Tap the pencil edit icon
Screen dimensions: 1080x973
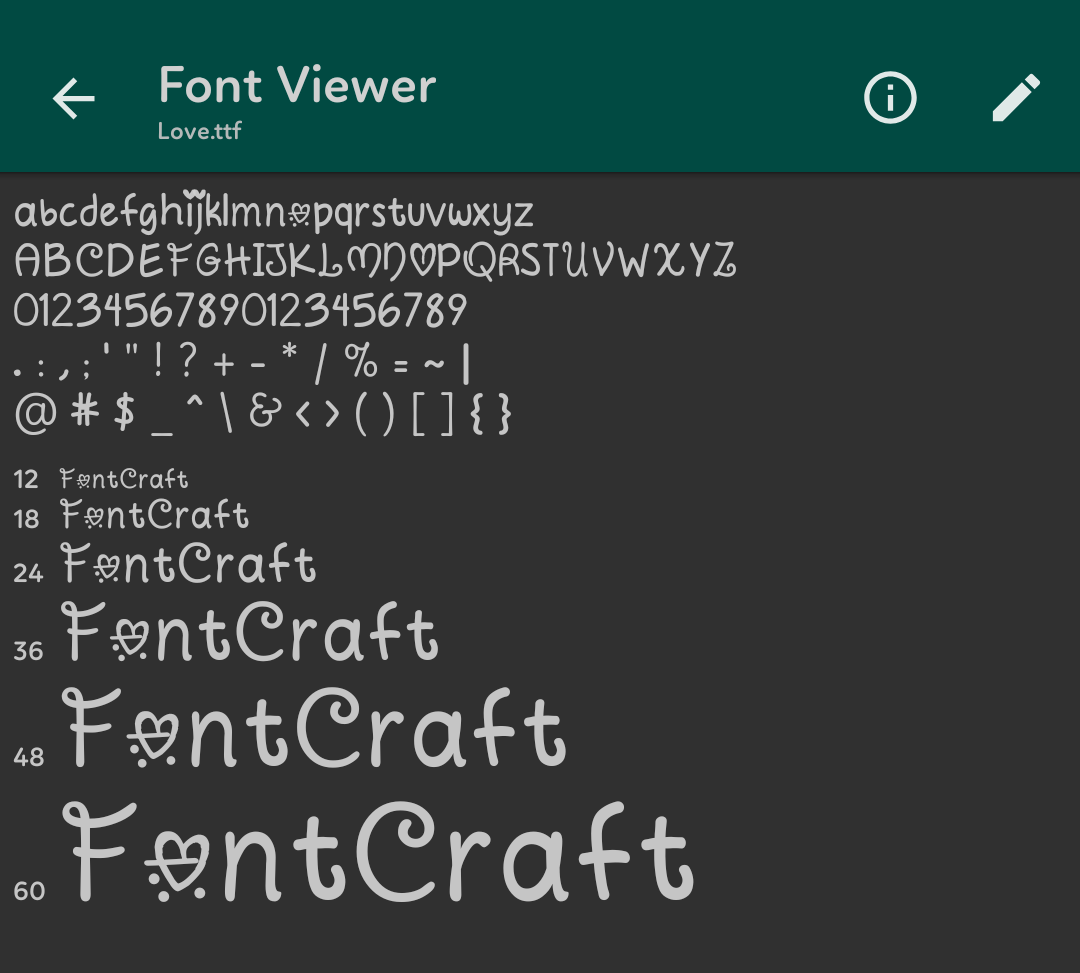point(1016,98)
